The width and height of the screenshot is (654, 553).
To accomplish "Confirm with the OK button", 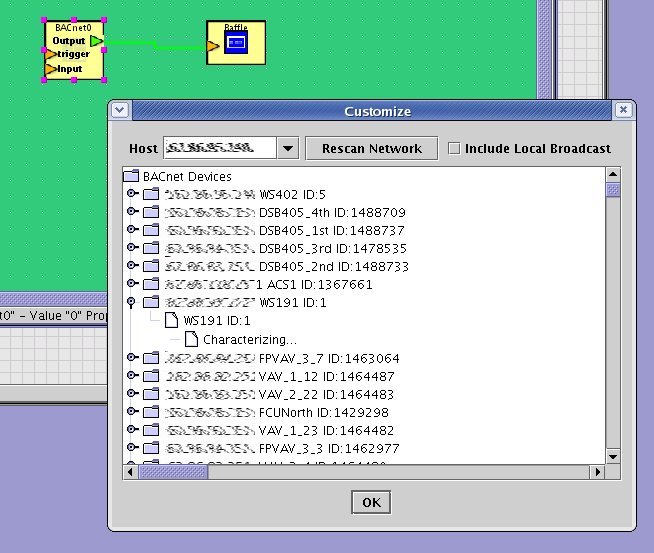I will tap(371, 502).
